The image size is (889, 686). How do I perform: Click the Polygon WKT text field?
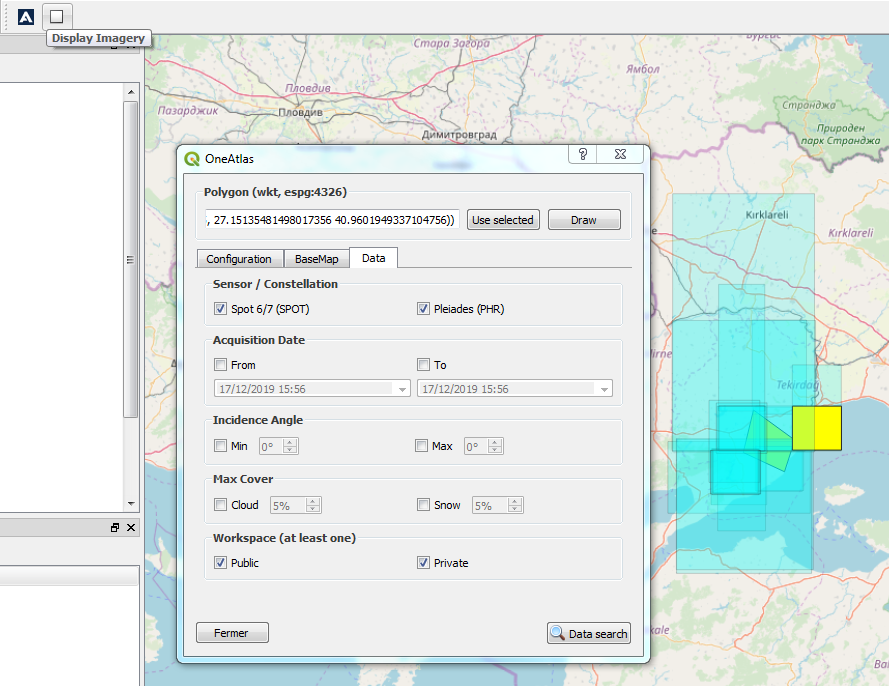click(x=332, y=220)
